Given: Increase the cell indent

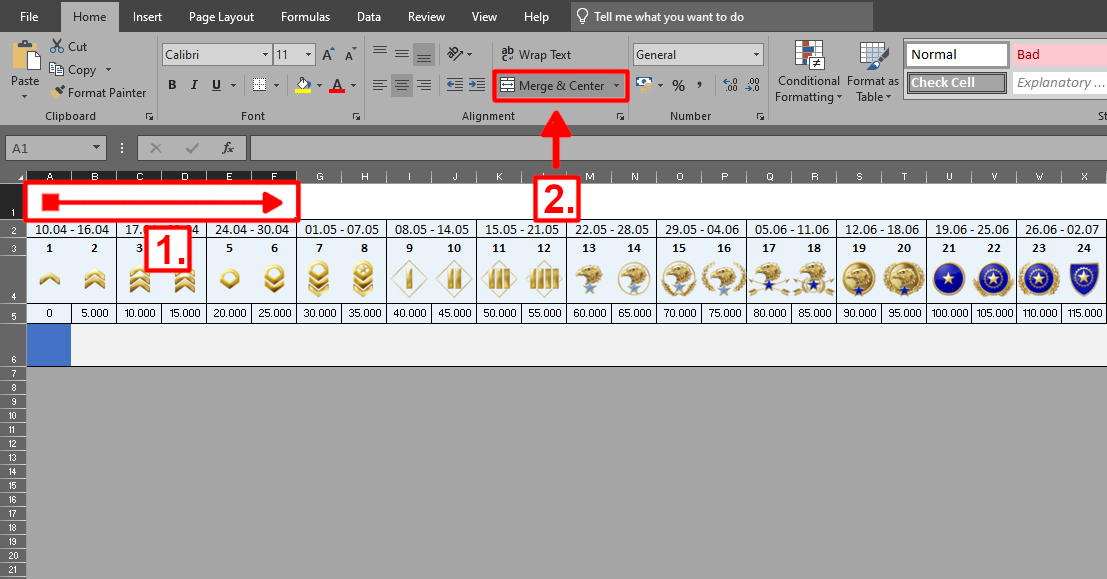Looking at the screenshot, I should click(477, 85).
